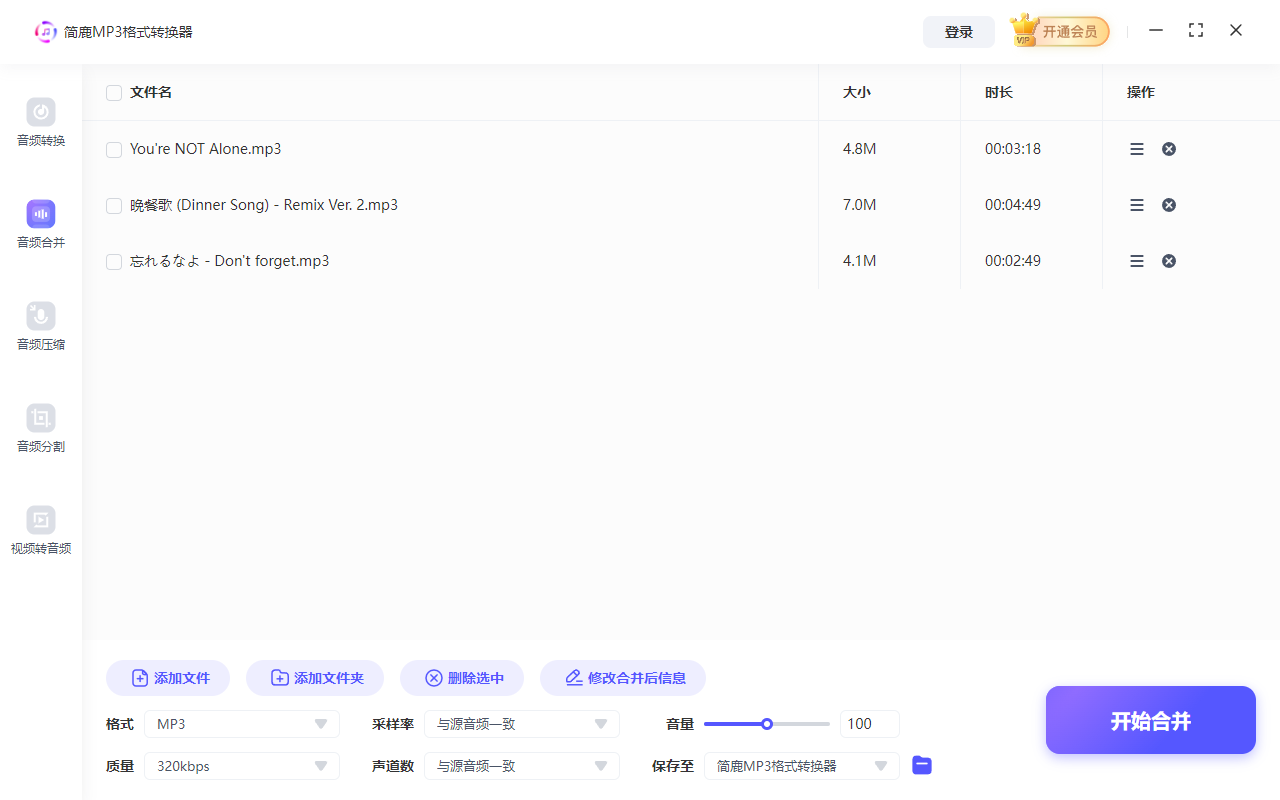Open the 音频转换 audio convert section

coord(41,123)
